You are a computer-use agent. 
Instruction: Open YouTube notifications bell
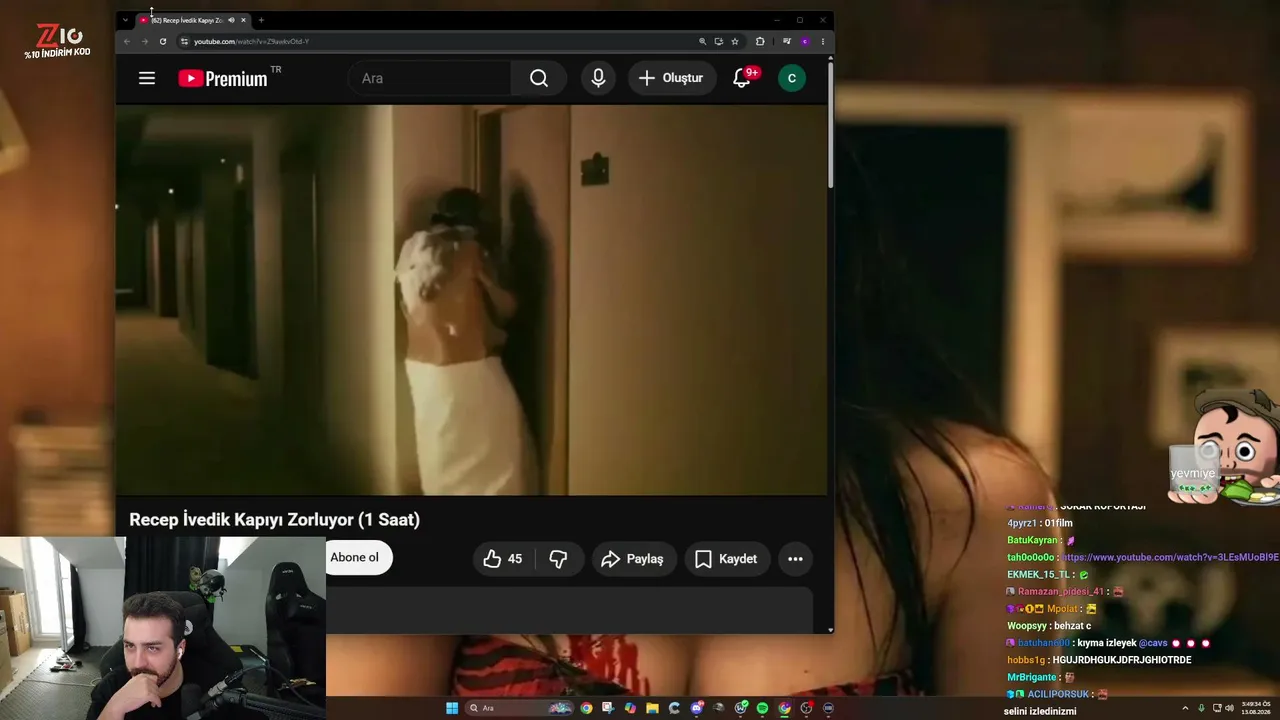(x=742, y=78)
